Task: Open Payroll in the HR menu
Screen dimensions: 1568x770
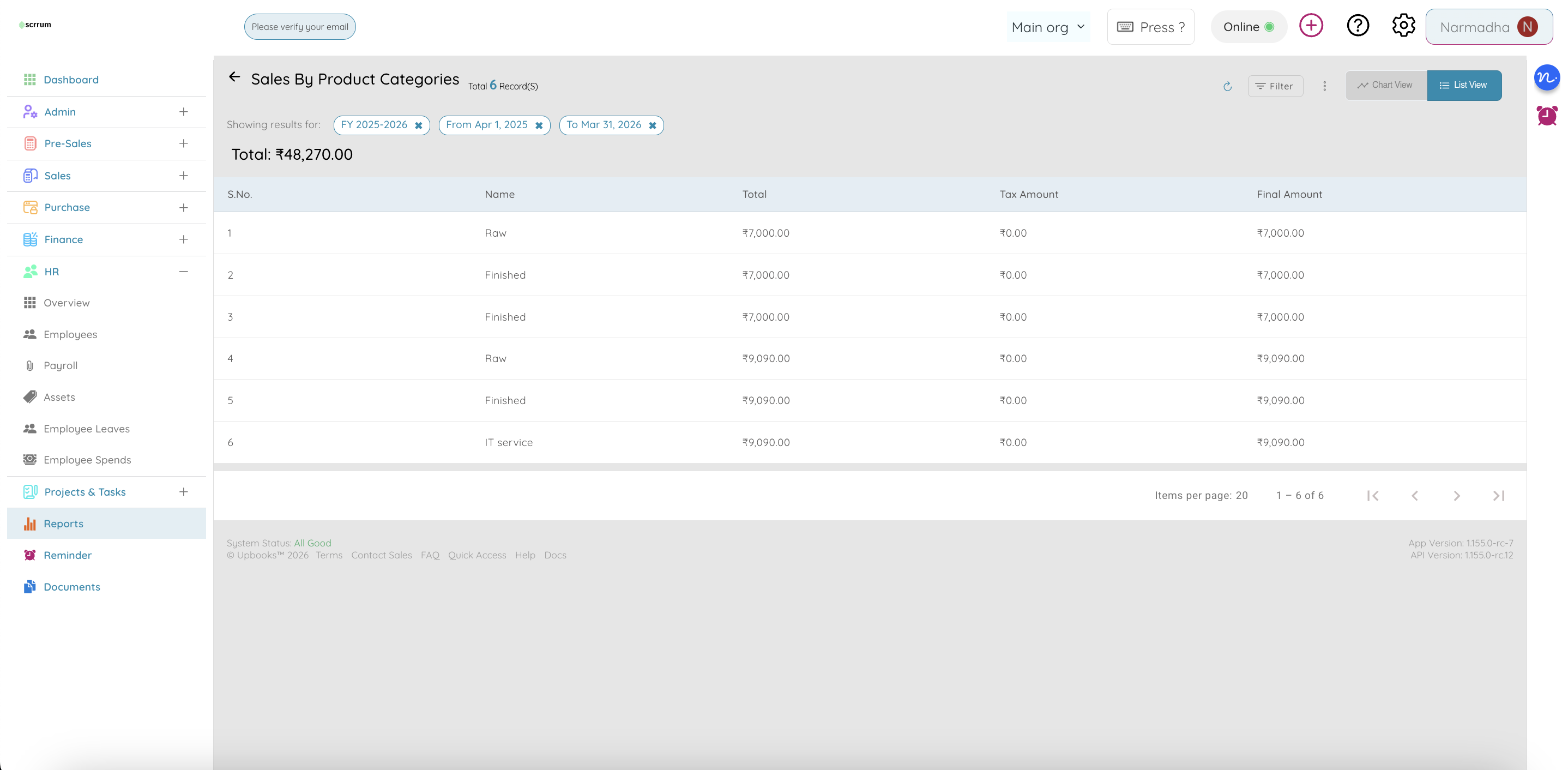Action: click(x=61, y=365)
